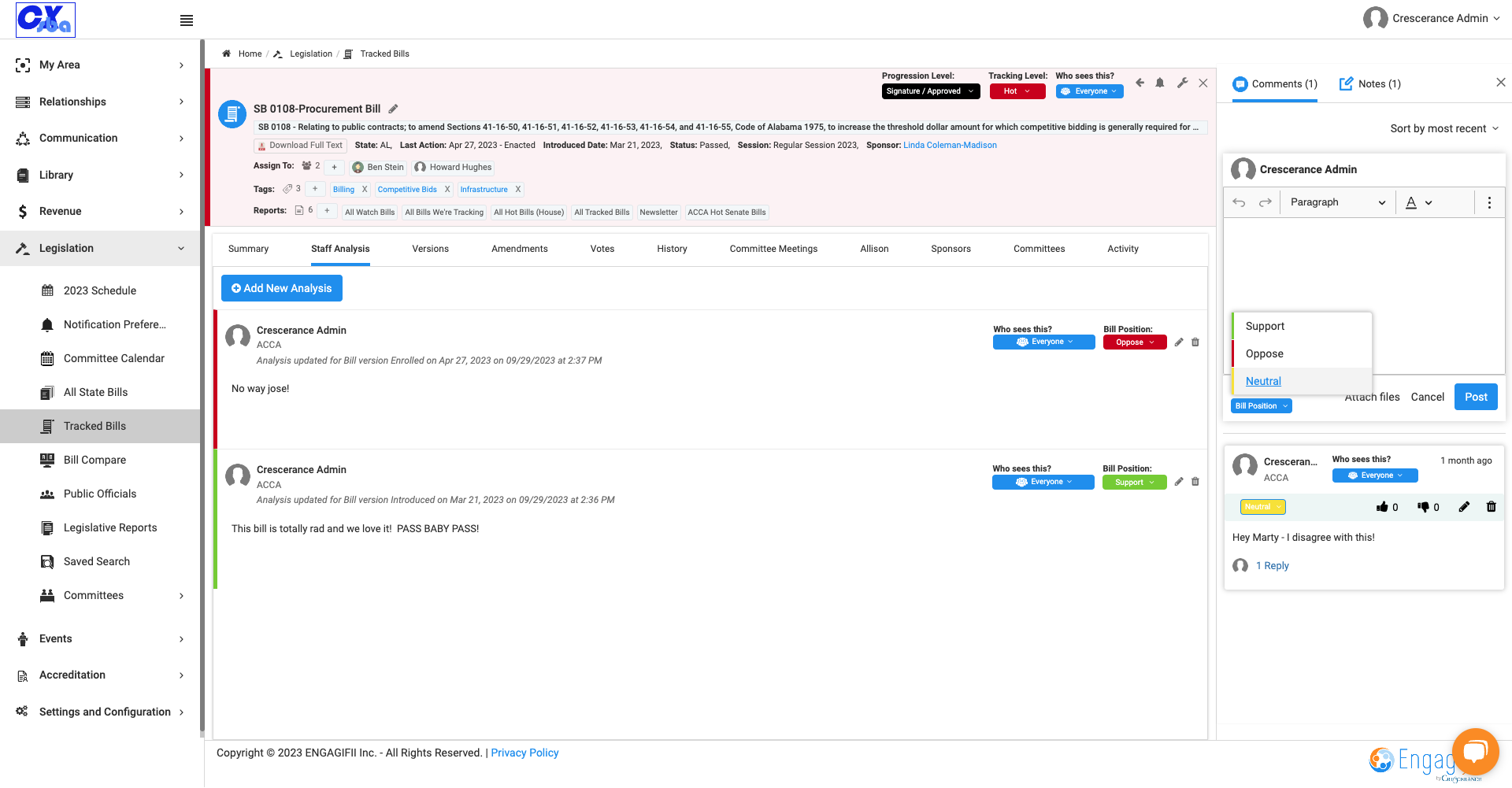The width and height of the screenshot is (1512, 788).
Task: Select Neutral from bill position list
Action: [1263, 381]
